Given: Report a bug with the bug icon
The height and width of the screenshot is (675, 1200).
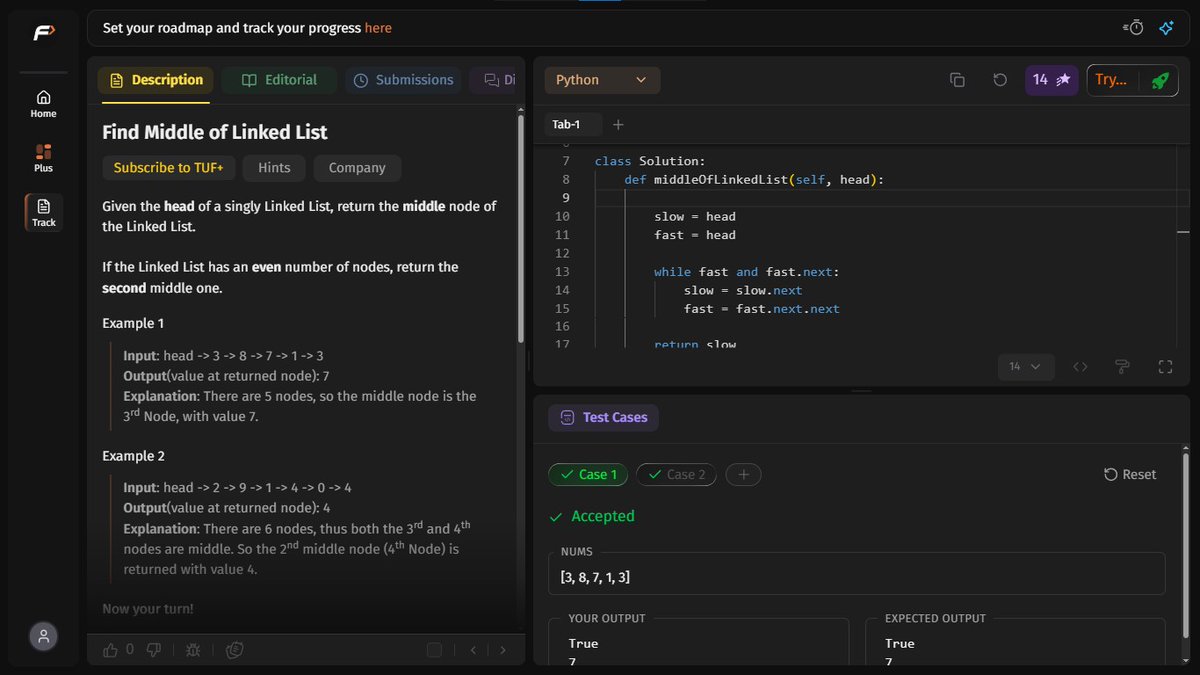Looking at the screenshot, I should click(193, 650).
